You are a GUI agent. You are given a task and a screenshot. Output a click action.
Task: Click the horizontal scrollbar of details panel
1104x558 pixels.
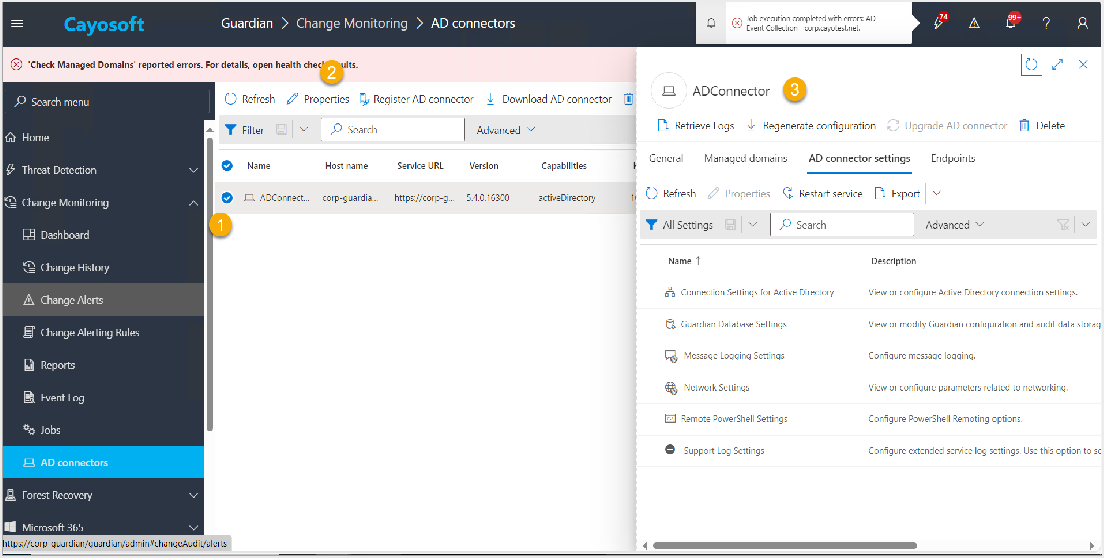coord(785,545)
